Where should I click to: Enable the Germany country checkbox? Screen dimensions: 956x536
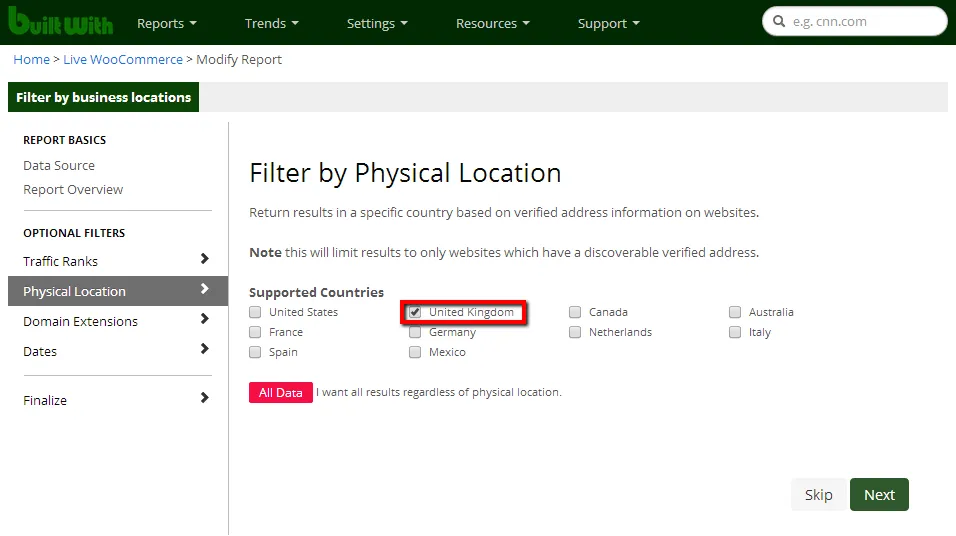pyautogui.click(x=415, y=332)
